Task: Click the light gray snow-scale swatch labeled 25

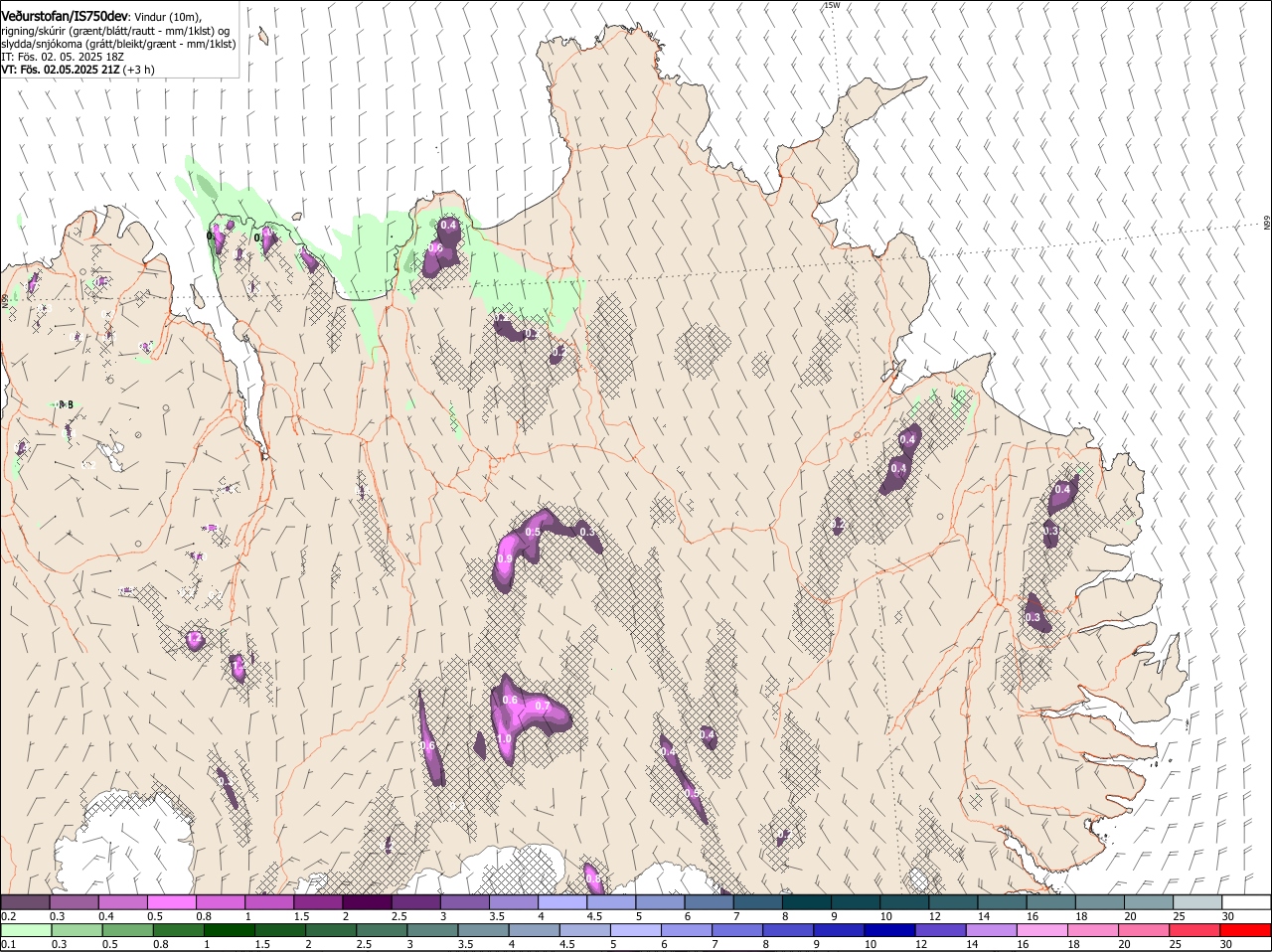Action: (1198, 901)
